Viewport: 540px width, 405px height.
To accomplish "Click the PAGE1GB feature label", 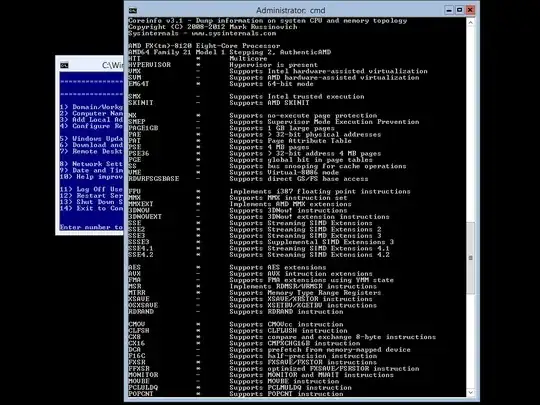I will (x=143, y=128).
